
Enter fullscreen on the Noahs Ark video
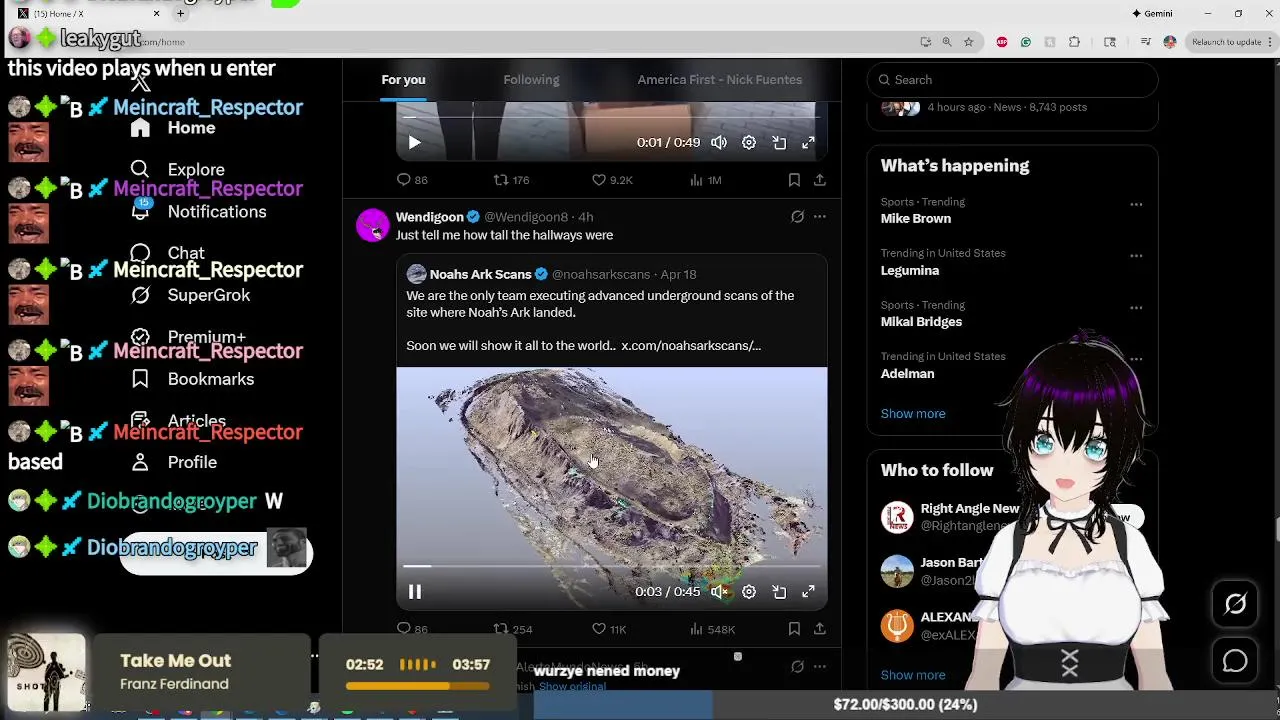pos(808,592)
